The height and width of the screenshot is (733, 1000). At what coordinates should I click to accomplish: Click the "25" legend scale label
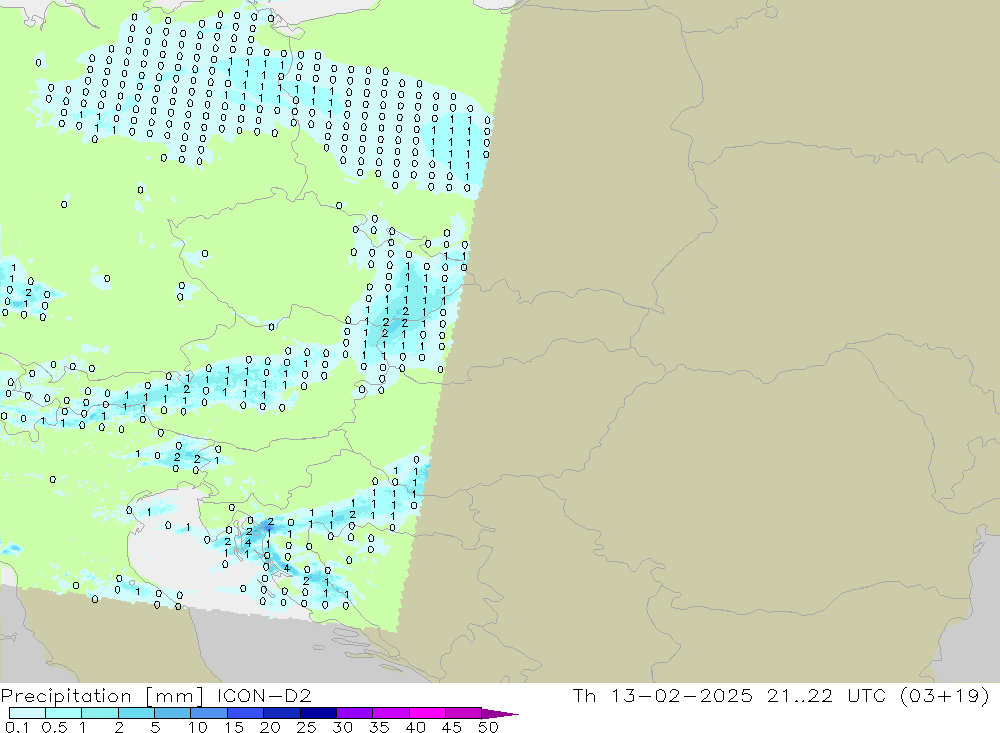[x=306, y=727]
